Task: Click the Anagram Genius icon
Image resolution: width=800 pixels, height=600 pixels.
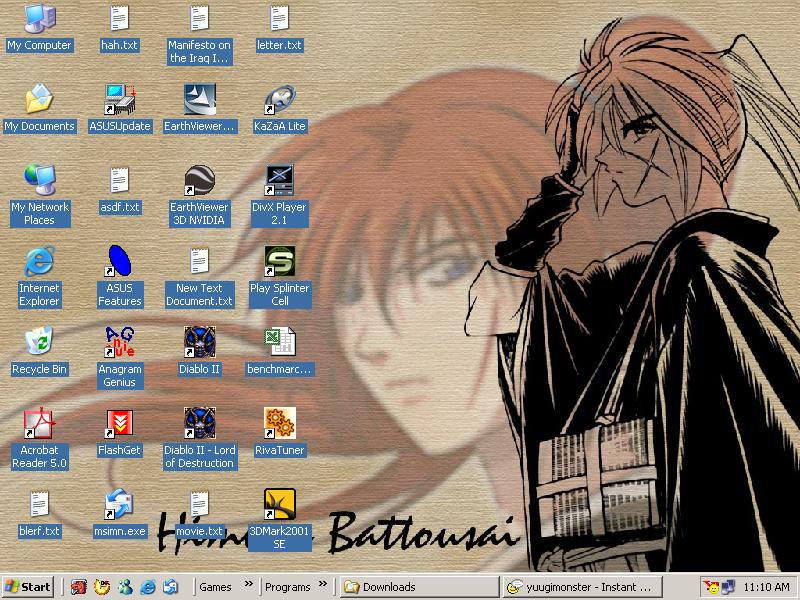Action: [x=119, y=344]
